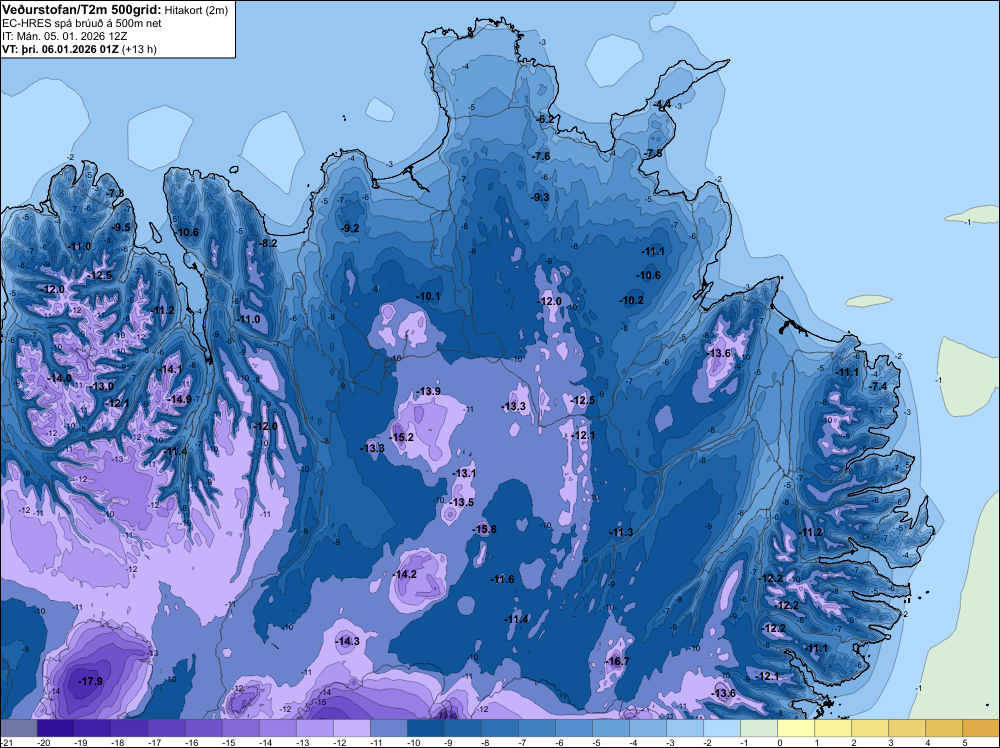The width and height of the screenshot is (1000, 748).
Task: Click the -15.8 temperature value
Action: click(x=484, y=529)
